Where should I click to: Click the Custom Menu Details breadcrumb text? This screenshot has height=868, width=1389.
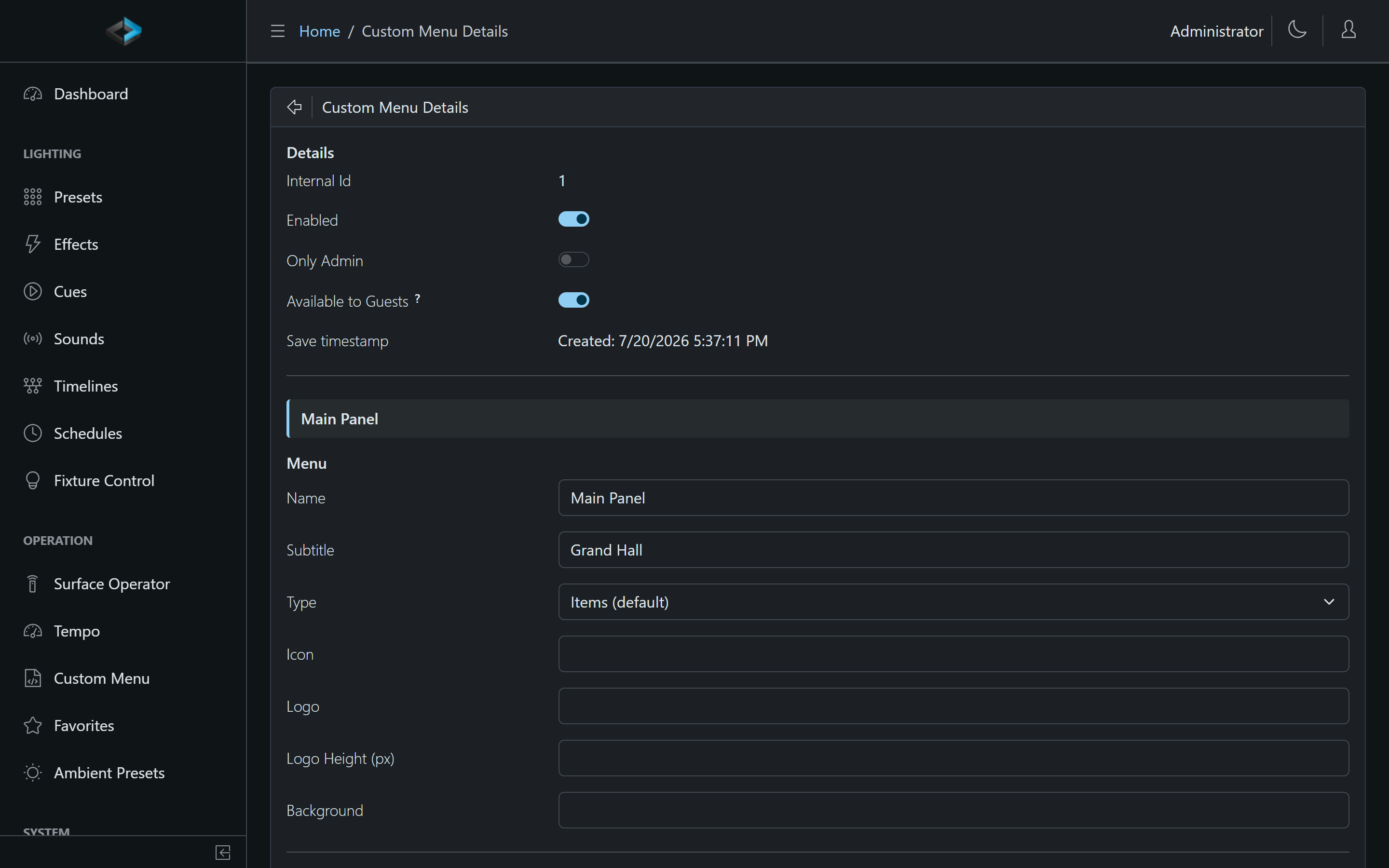pyautogui.click(x=435, y=31)
